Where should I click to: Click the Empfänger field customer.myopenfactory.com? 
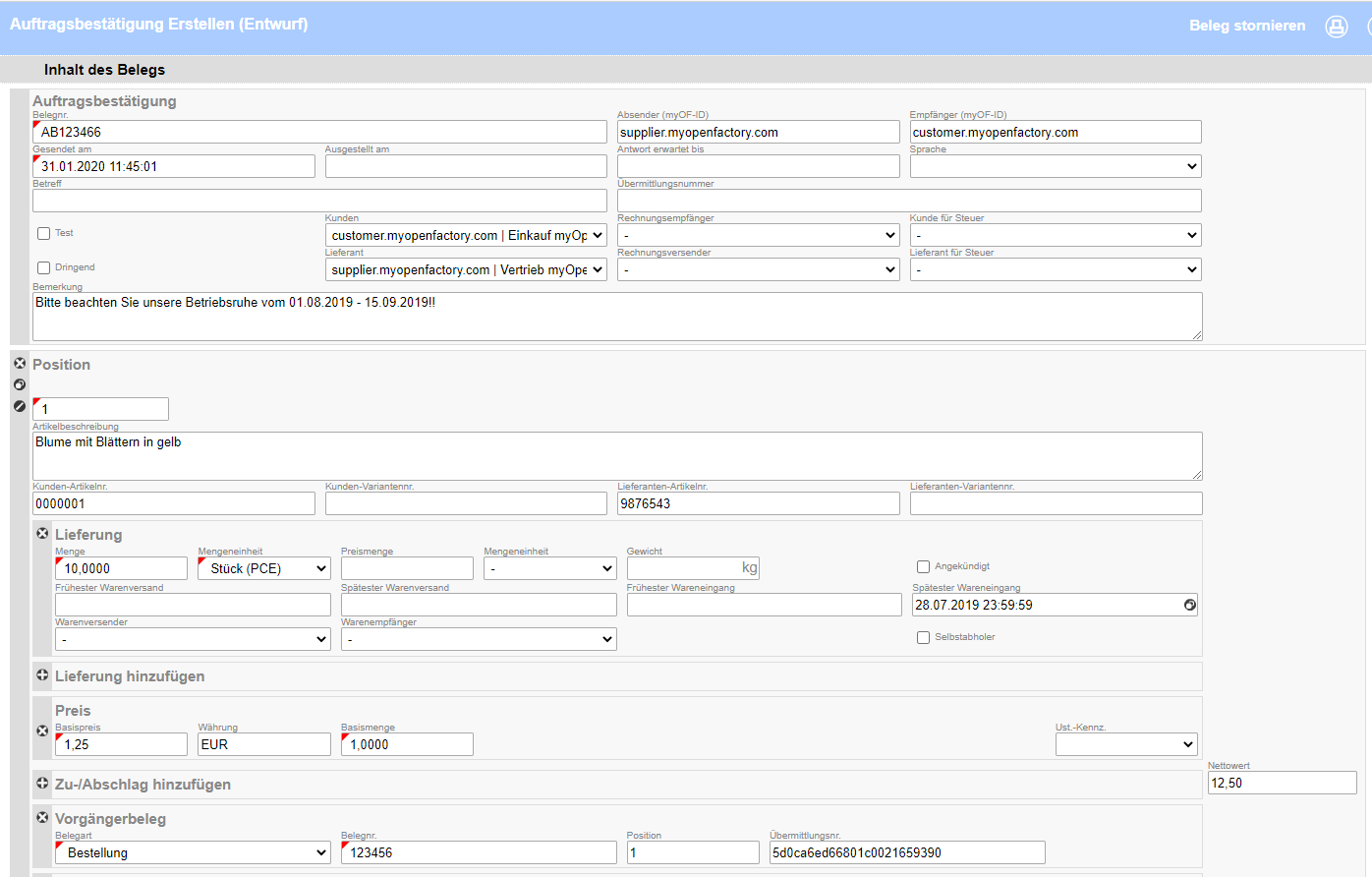(x=1056, y=132)
